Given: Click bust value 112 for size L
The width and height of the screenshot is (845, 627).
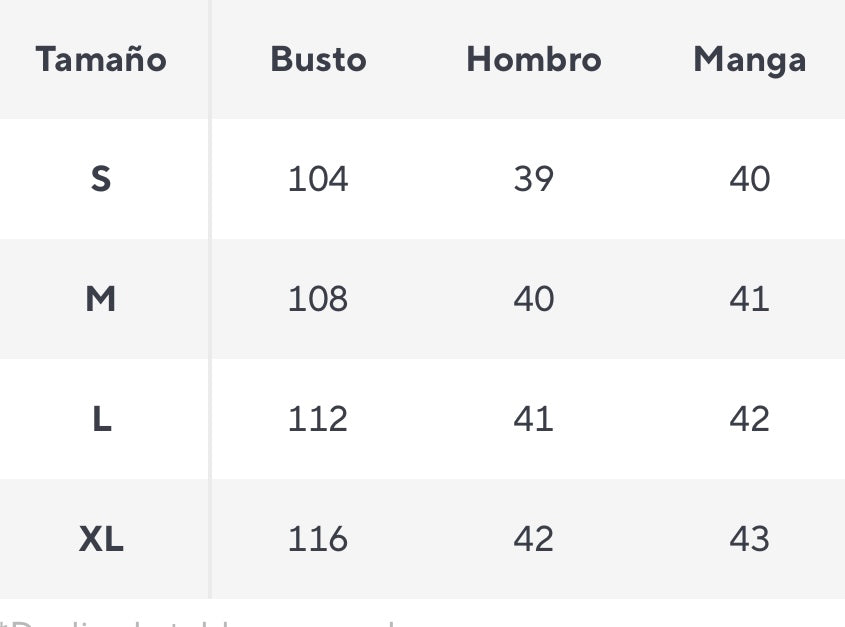Looking at the screenshot, I should pos(318,419).
